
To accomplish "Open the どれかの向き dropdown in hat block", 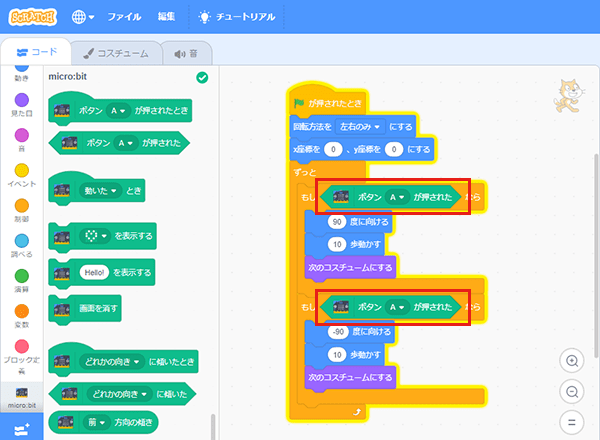I will (112, 362).
